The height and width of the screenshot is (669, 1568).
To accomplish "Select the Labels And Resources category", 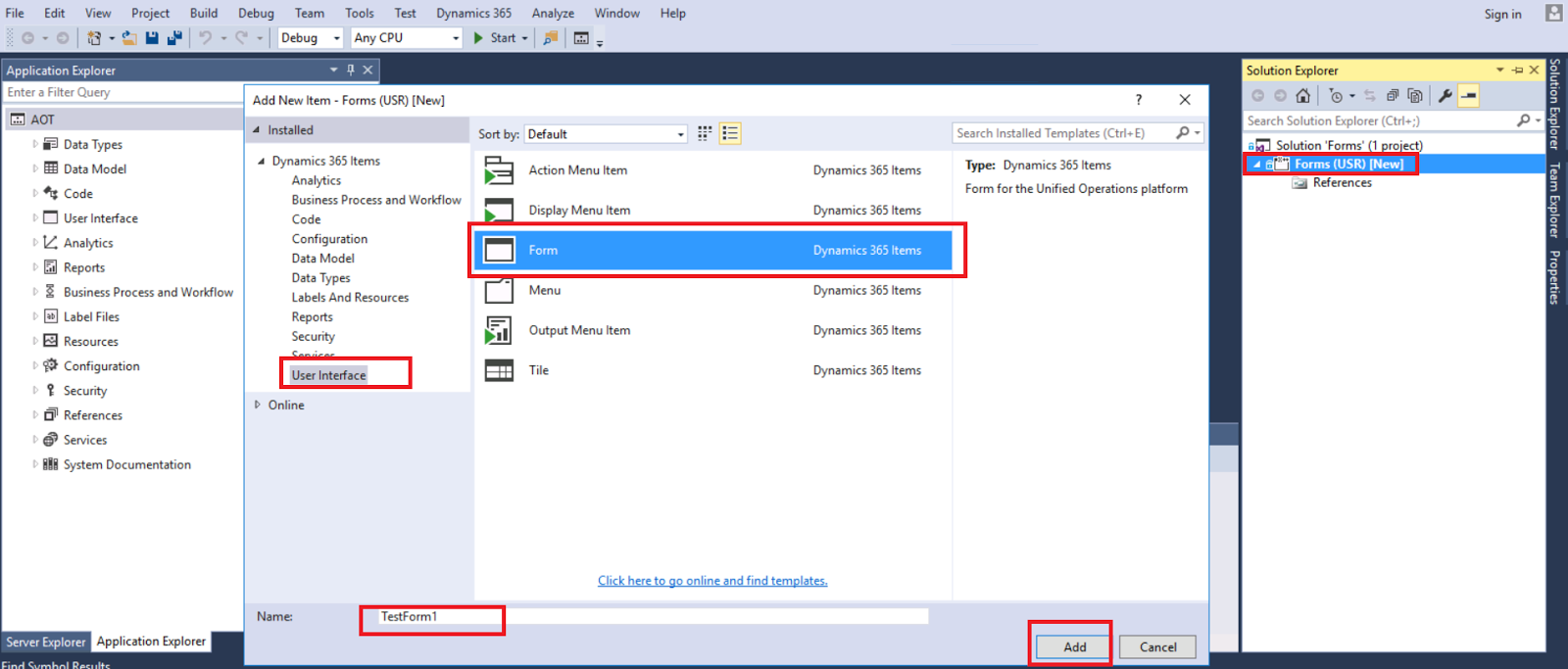I will point(350,298).
